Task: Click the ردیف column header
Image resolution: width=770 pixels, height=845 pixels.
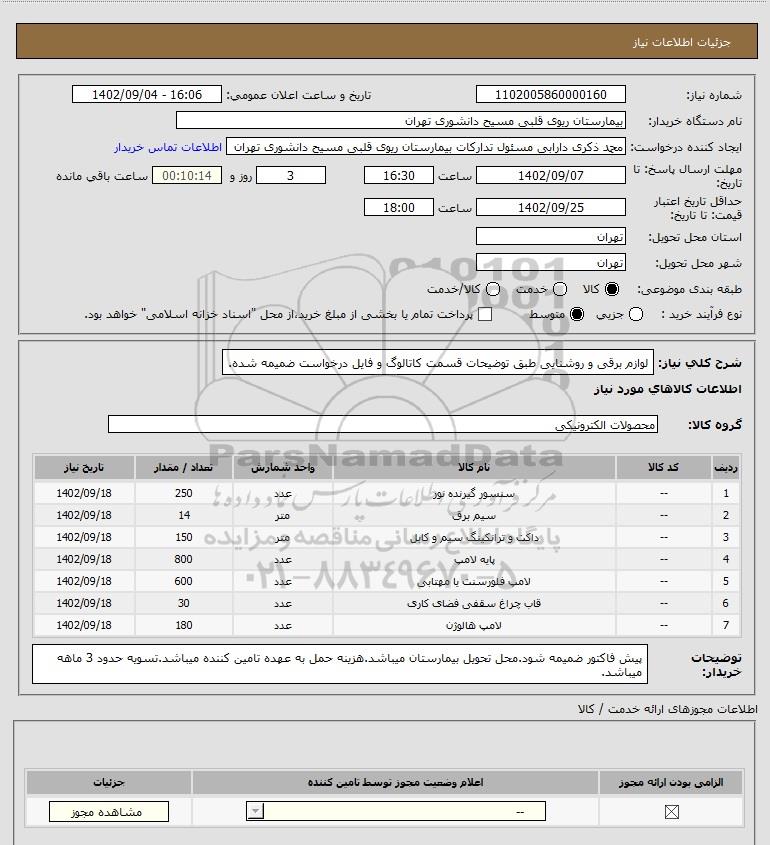Action: [726, 467]
